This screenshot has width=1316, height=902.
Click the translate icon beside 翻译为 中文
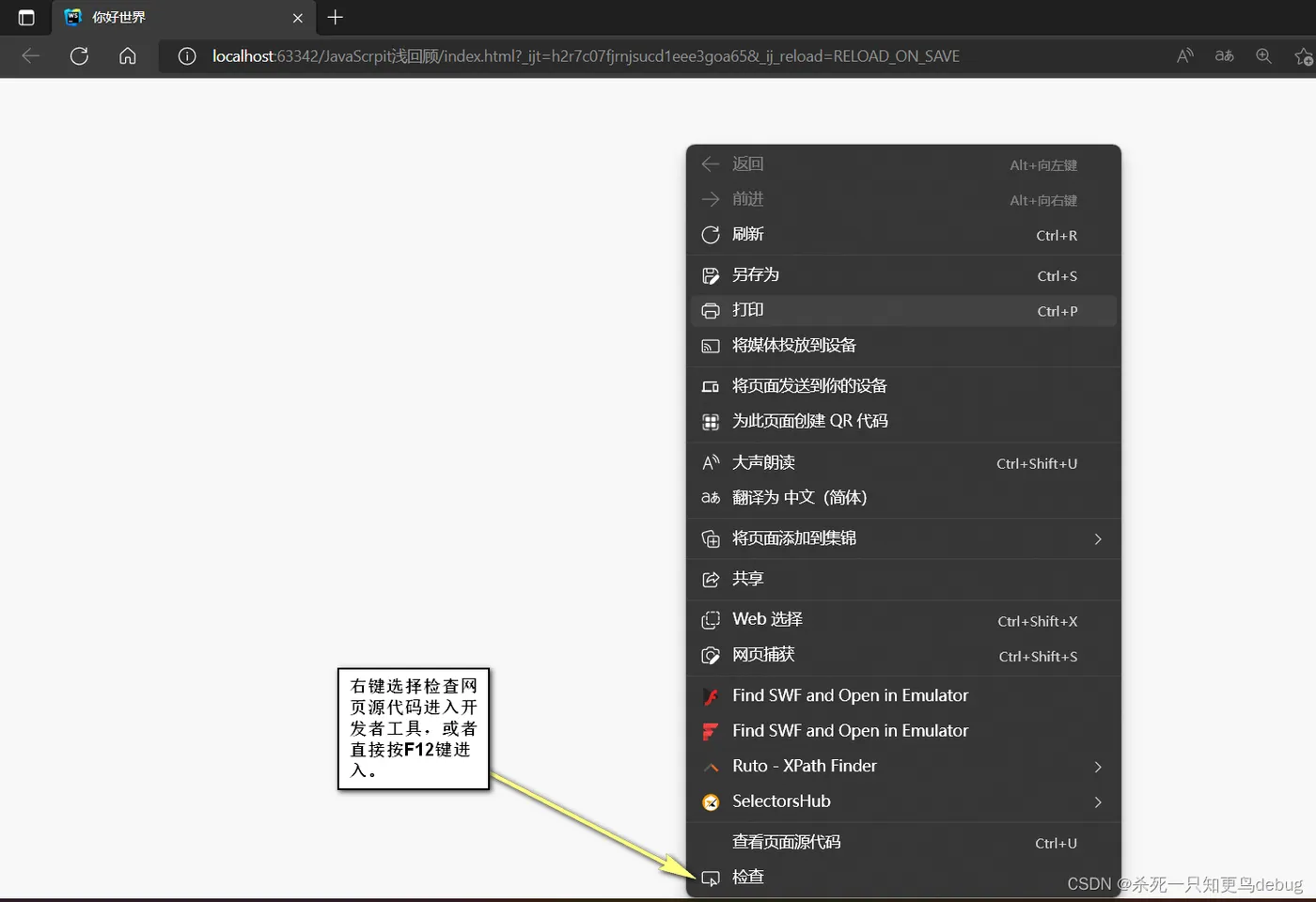click(x=711, y=497)
